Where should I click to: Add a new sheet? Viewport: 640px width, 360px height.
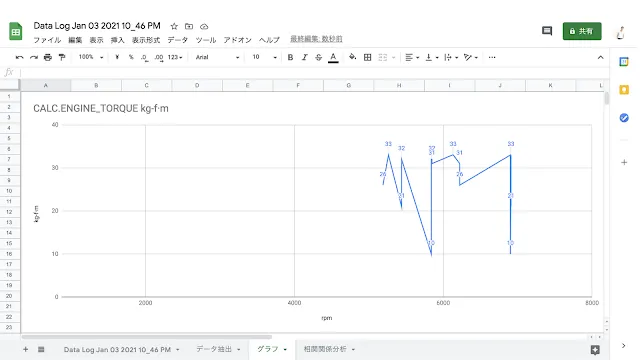click(x=25, y=349)
